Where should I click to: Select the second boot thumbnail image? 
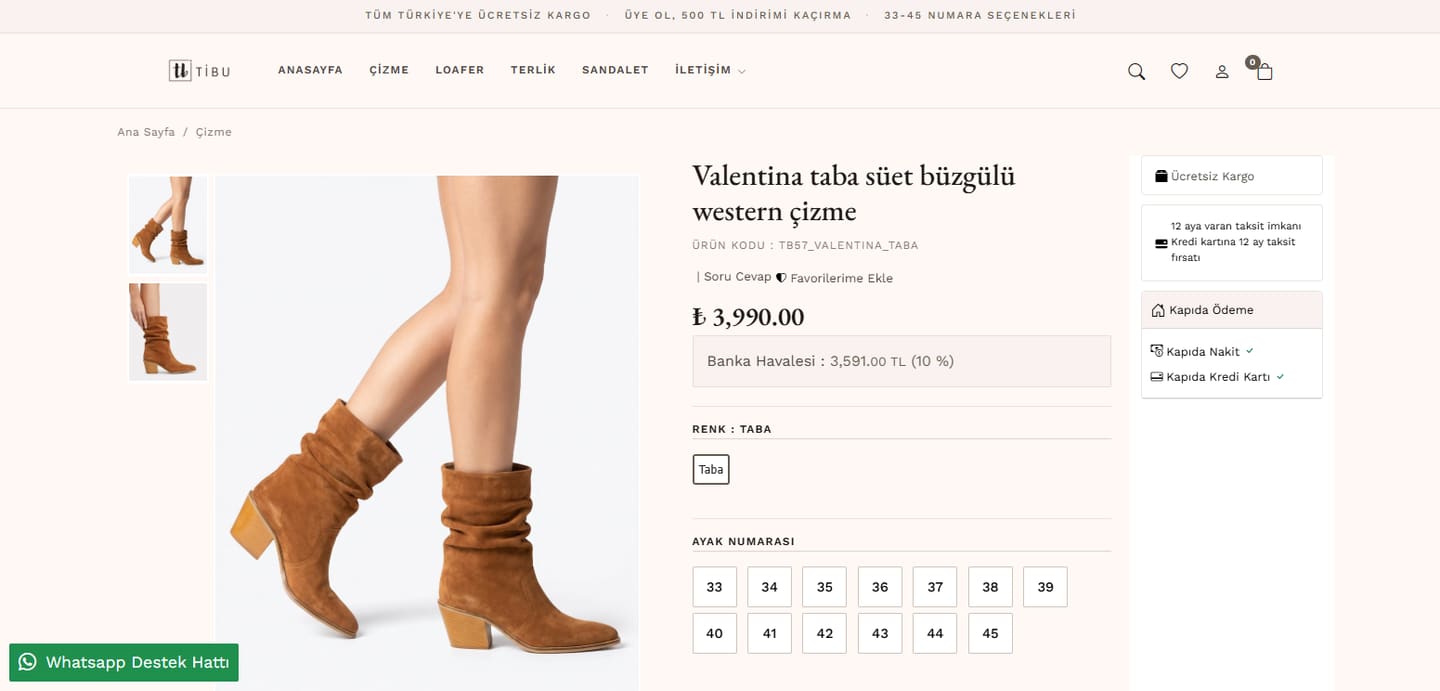168,331
